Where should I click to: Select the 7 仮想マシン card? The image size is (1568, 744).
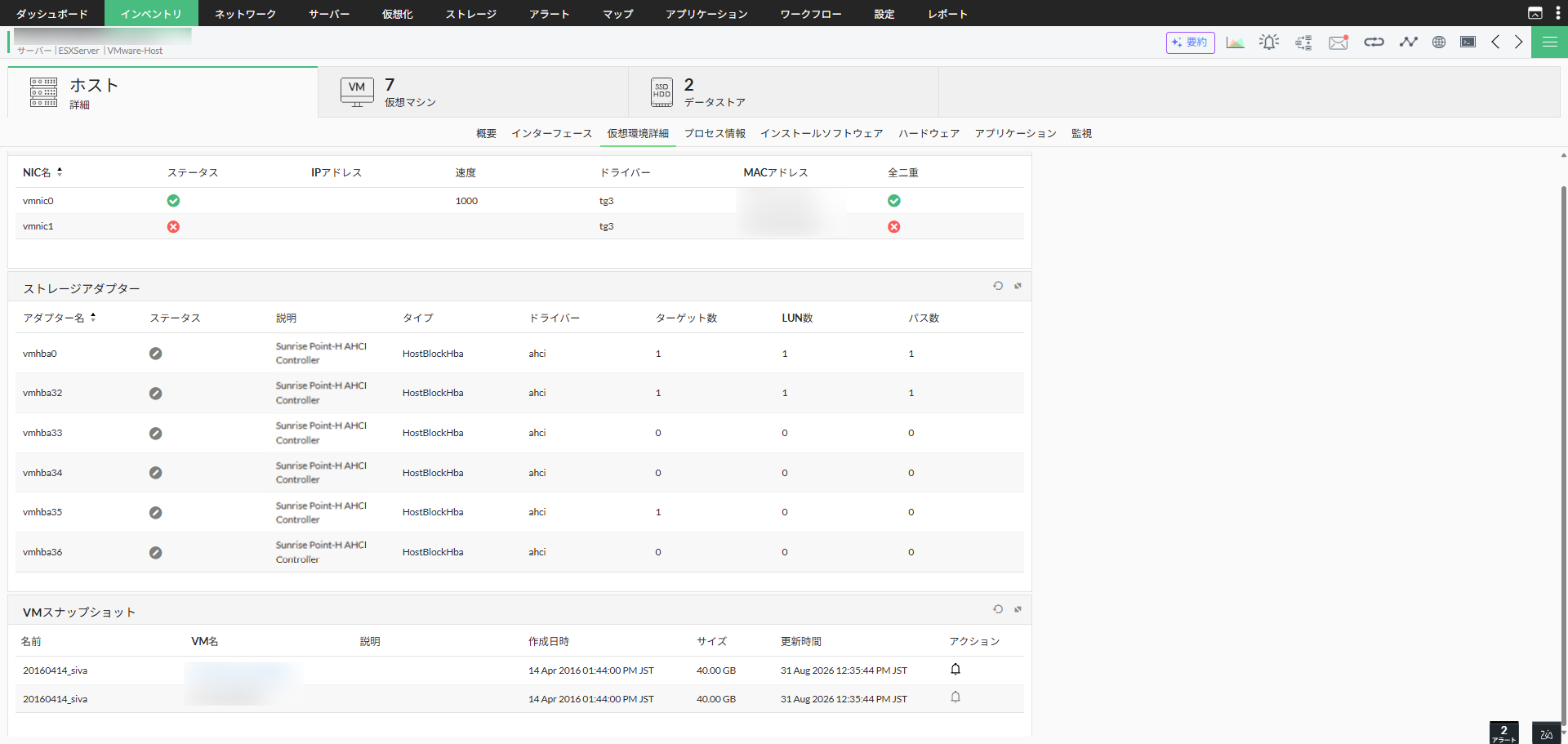[473, 92]
